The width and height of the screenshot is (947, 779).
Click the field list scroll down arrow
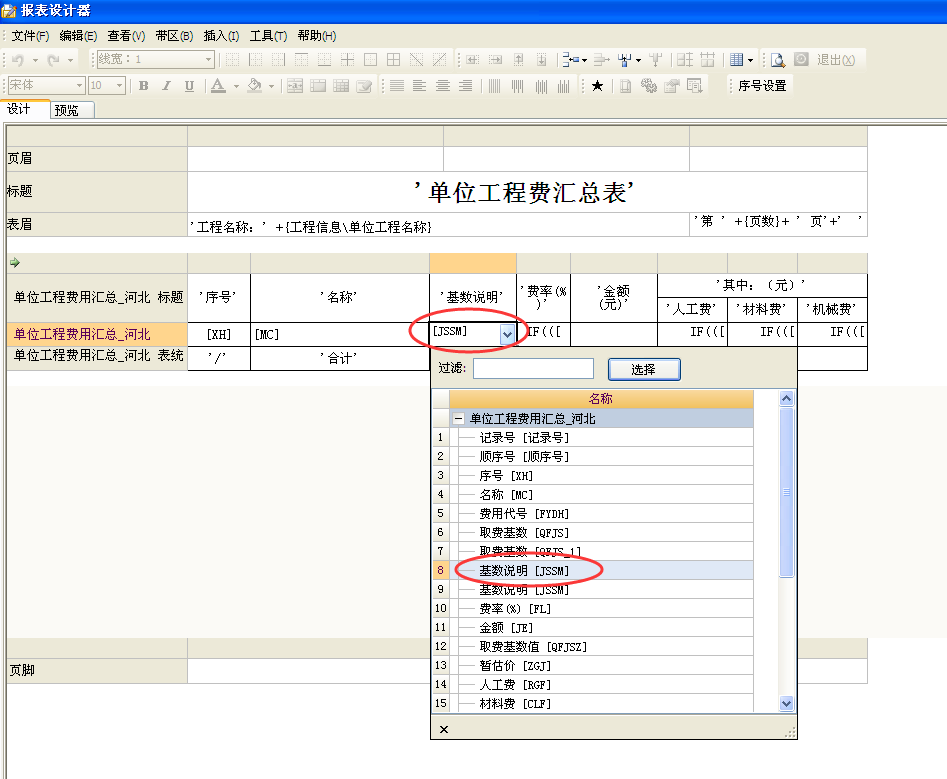786,703
